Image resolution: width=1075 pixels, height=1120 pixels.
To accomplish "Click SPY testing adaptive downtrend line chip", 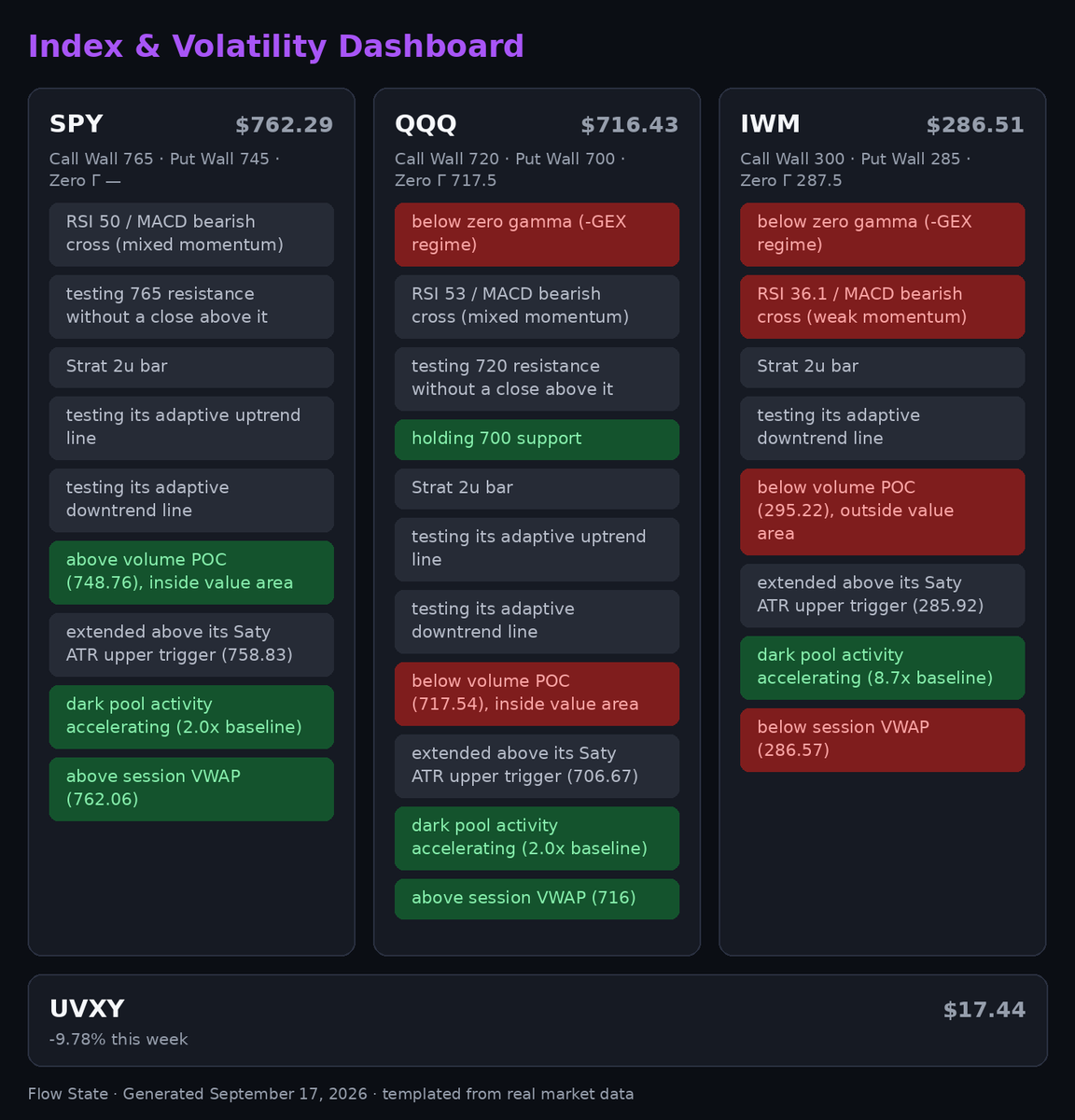I will point(191,499).
